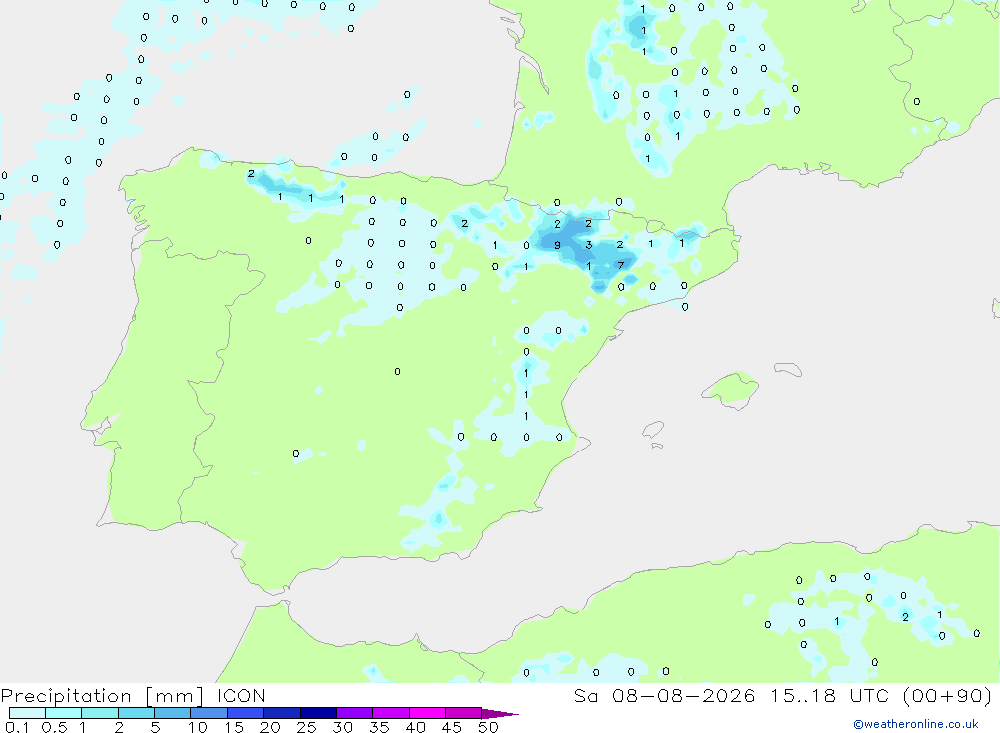The width and height of the screenshot is (1000, 733).
Task: Click the "9" precipitation value on the map
Action: tap(557, 245)
